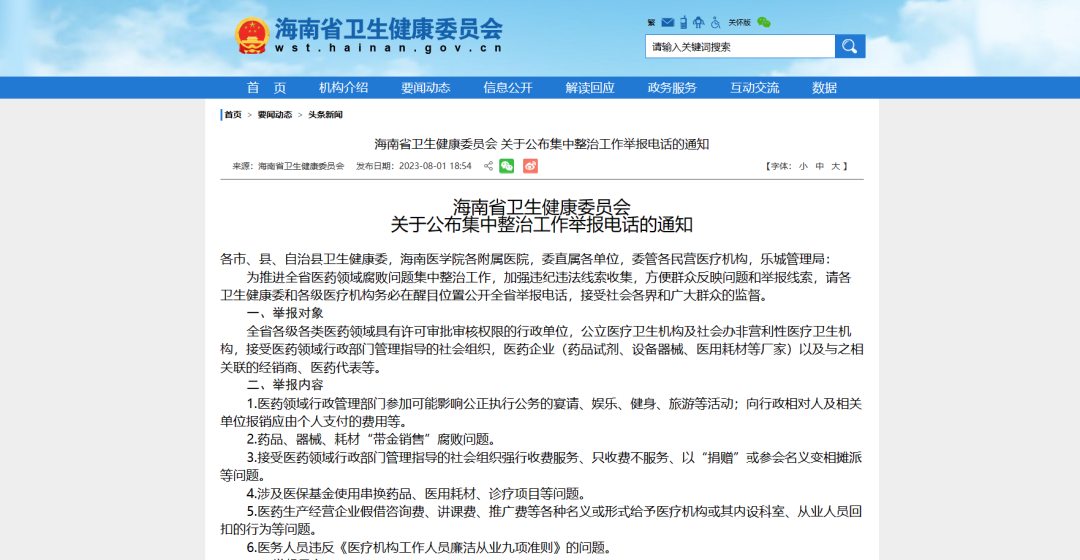Click the share icon beside publish date
Screen dimensions: 1080x560
488,166
